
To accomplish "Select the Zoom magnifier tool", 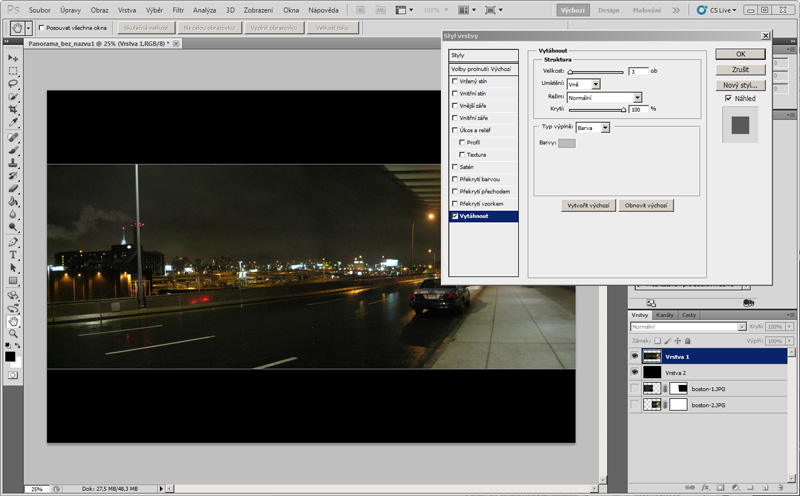I will click(x=14, y=335).
